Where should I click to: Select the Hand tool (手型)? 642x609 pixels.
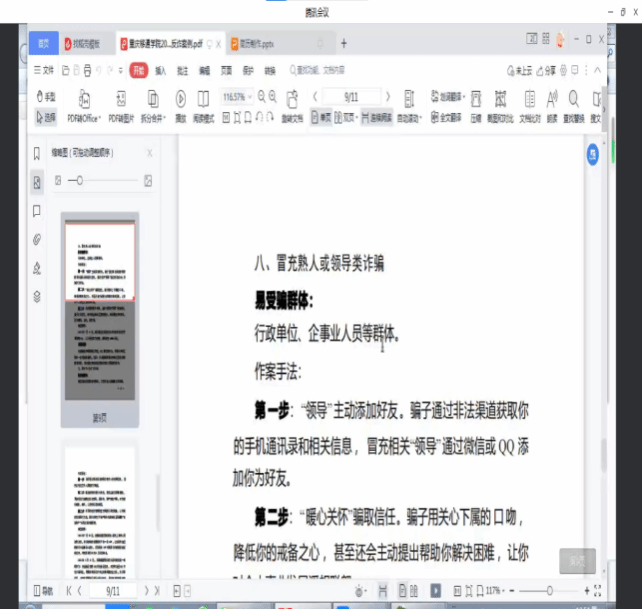[46, 97]
